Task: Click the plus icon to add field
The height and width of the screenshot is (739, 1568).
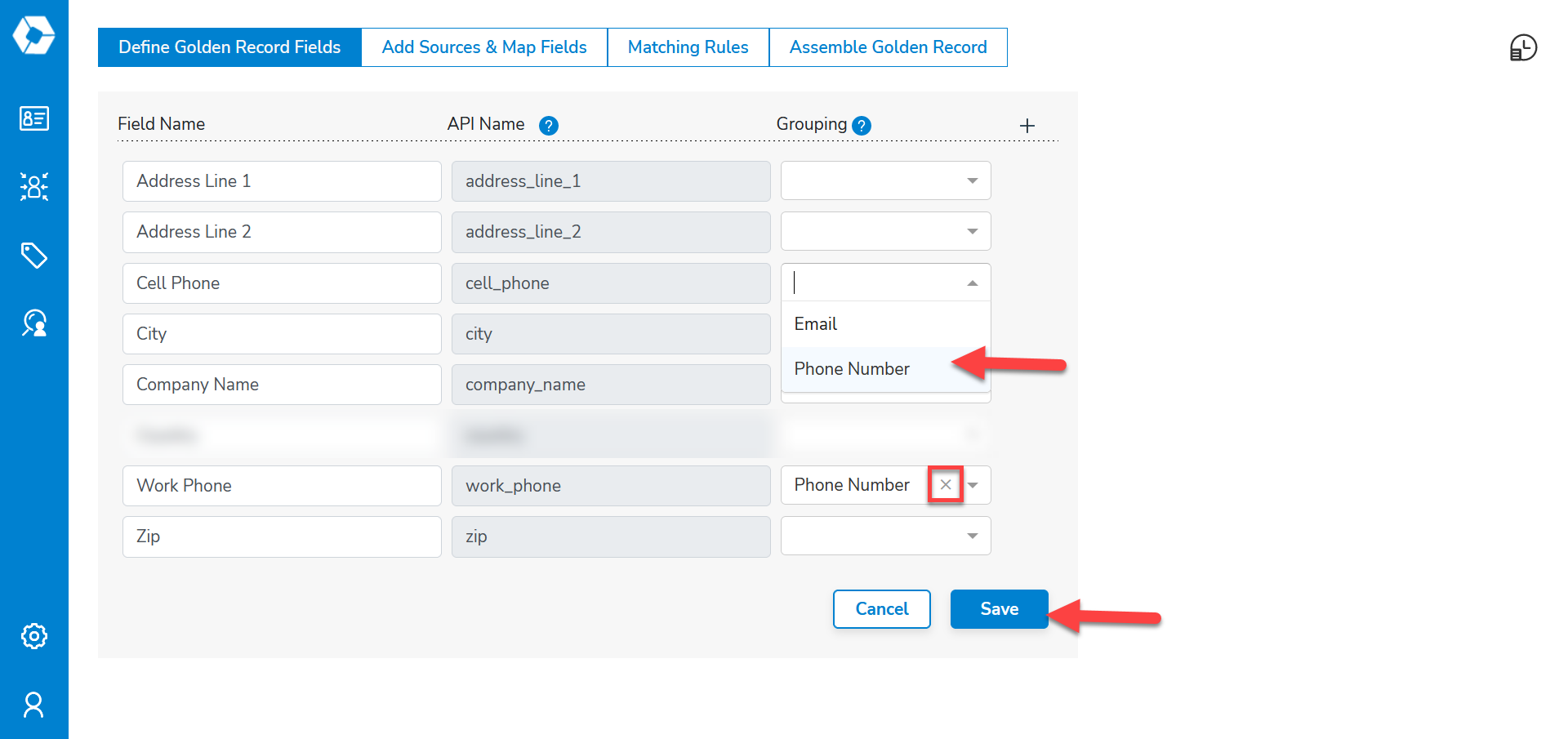Action: [1027, 126]
